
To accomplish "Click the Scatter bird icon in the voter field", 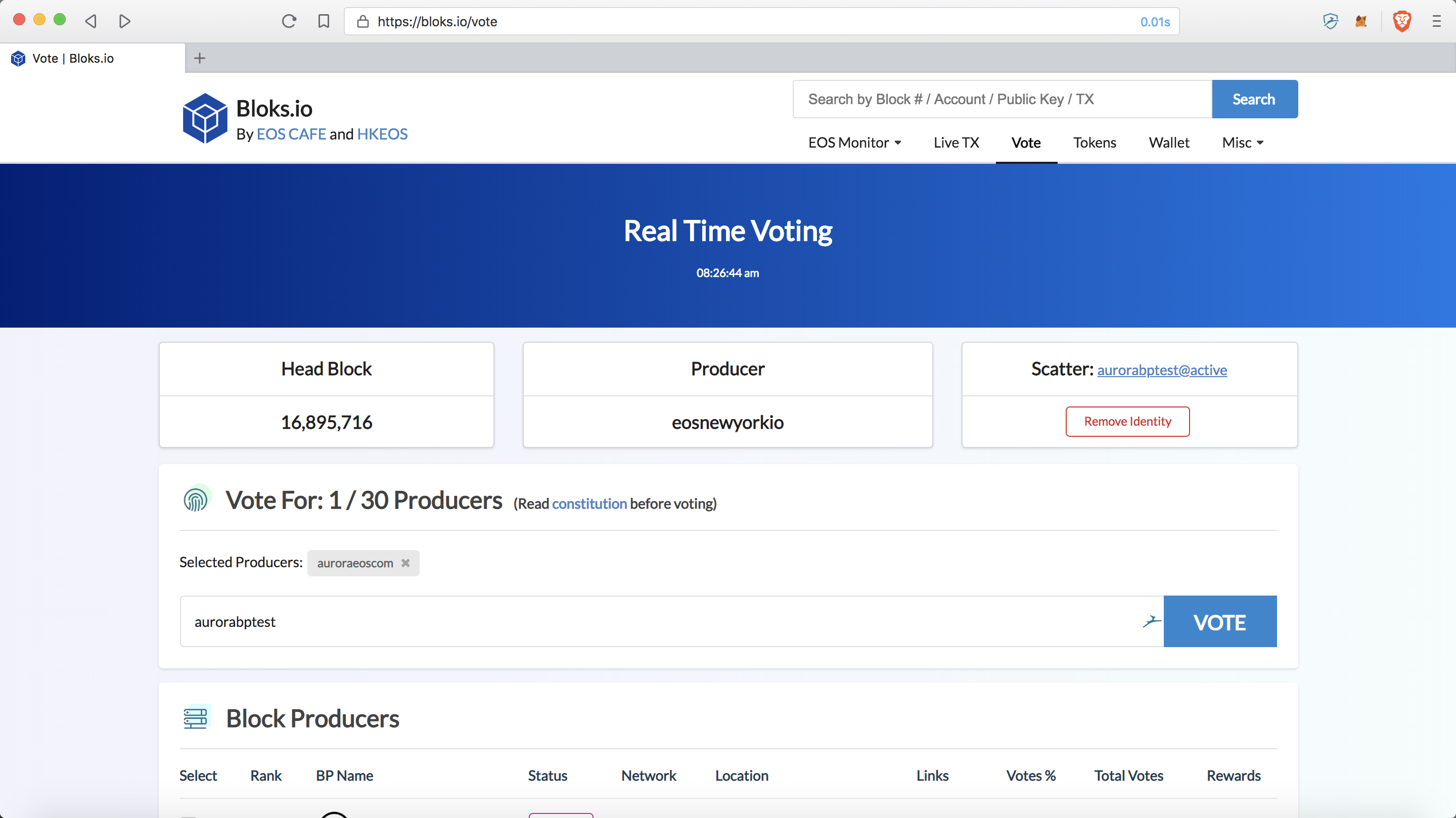I will 1151,621.
